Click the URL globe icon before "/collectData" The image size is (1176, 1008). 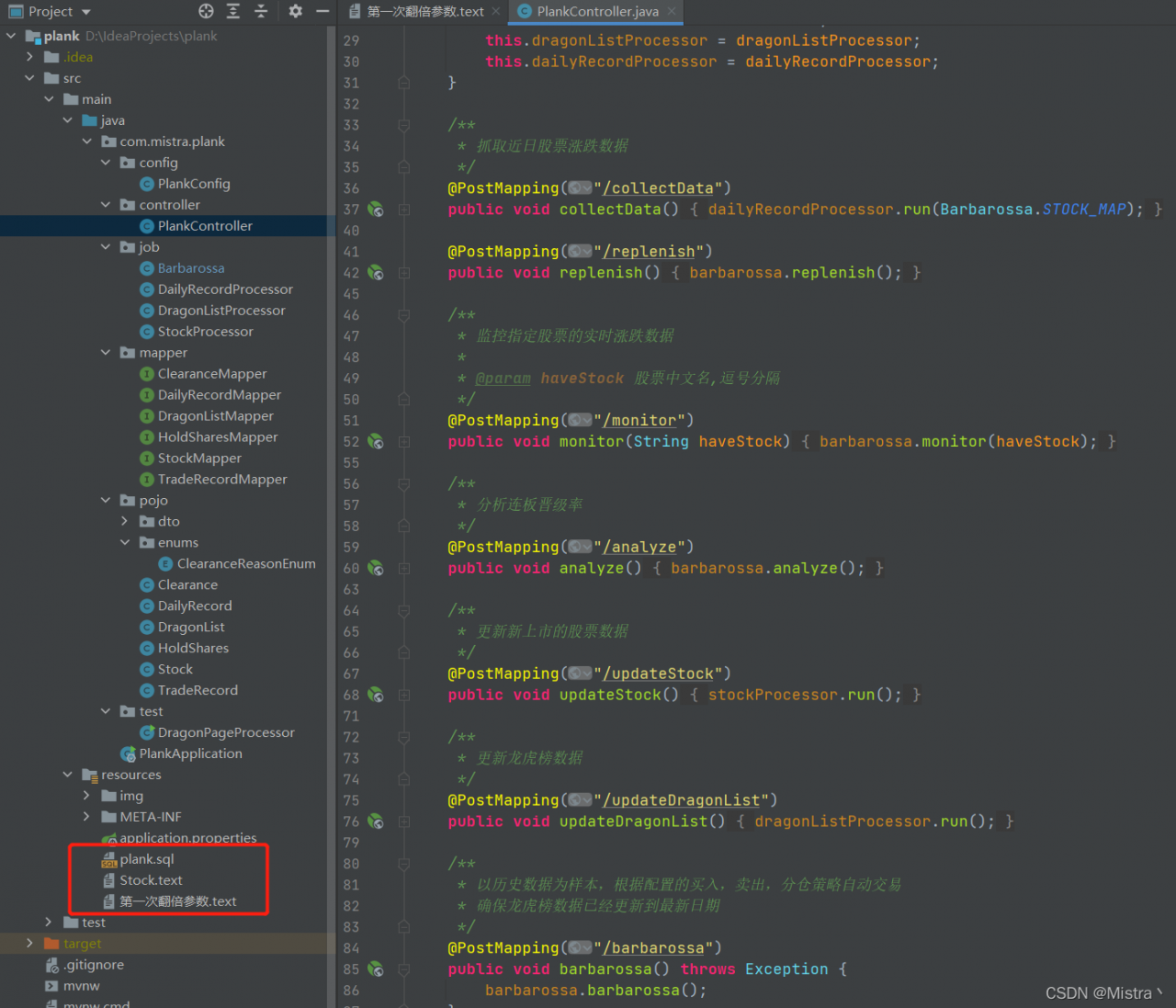(580, 188)
